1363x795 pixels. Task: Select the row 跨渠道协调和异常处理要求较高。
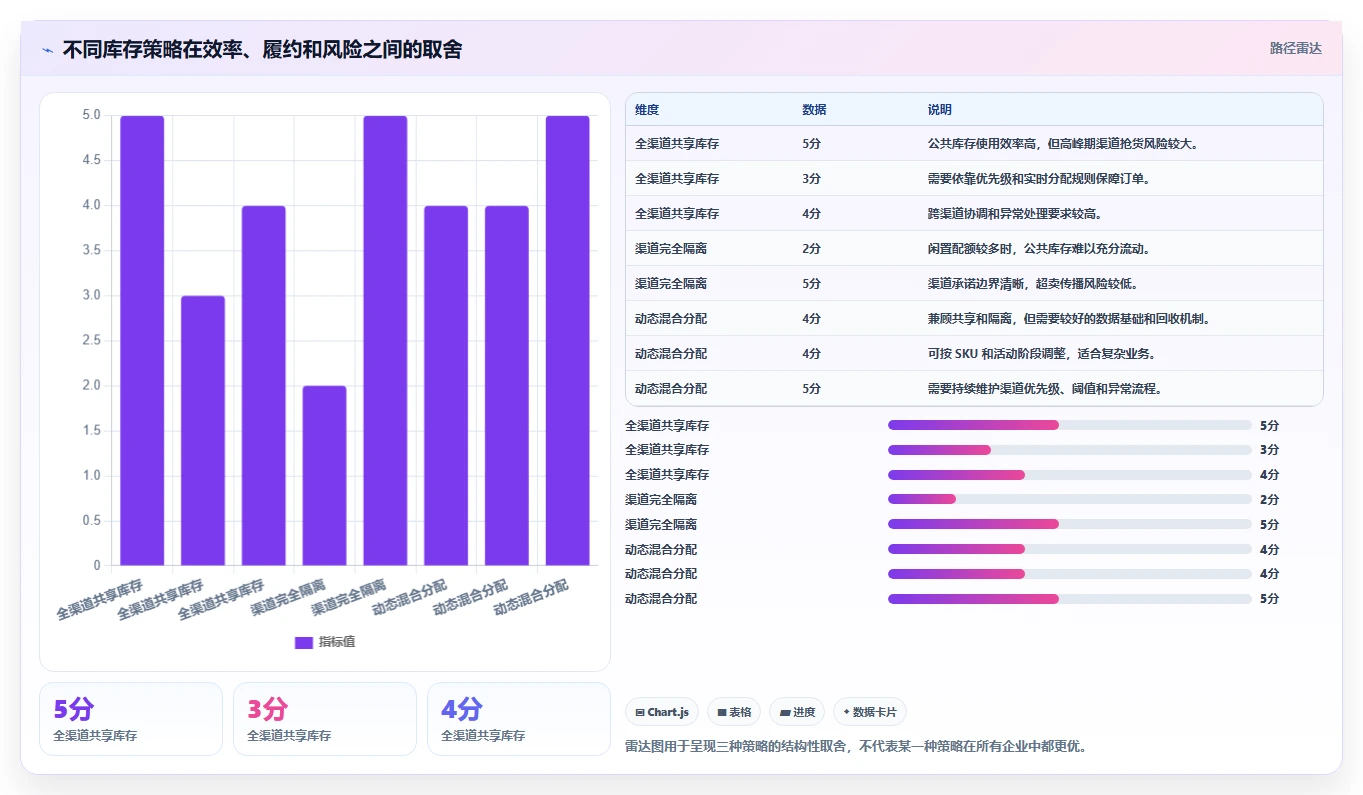974,213
